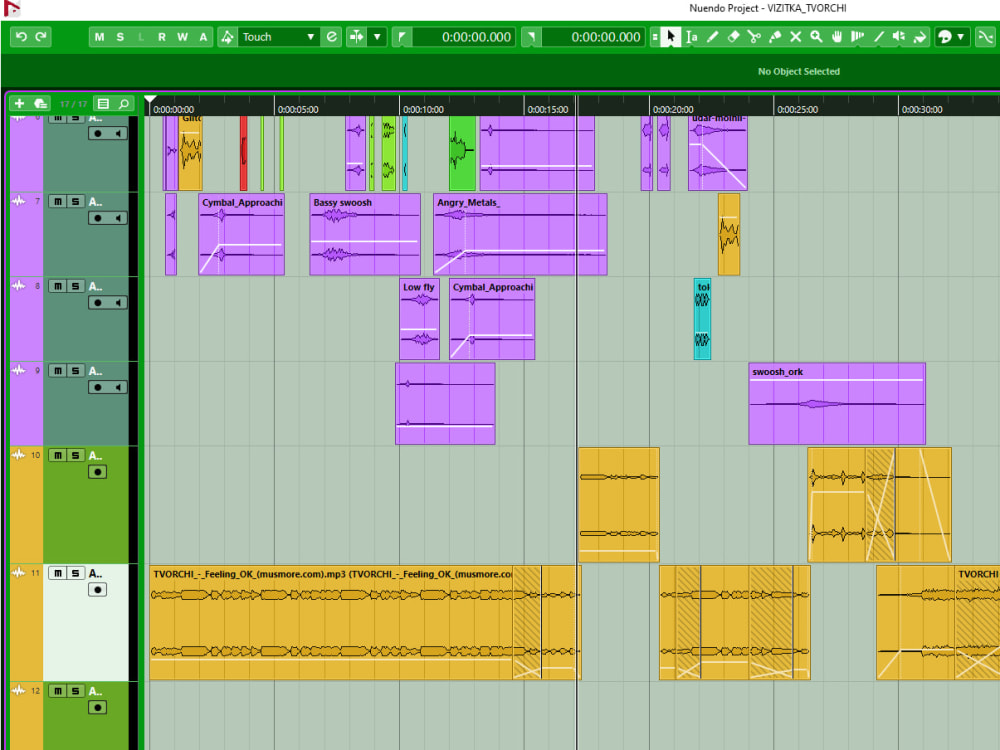Image resolution: width=1000 pixels, height=750 pixels.
Task: Select the Line tool
Action: 878,37
